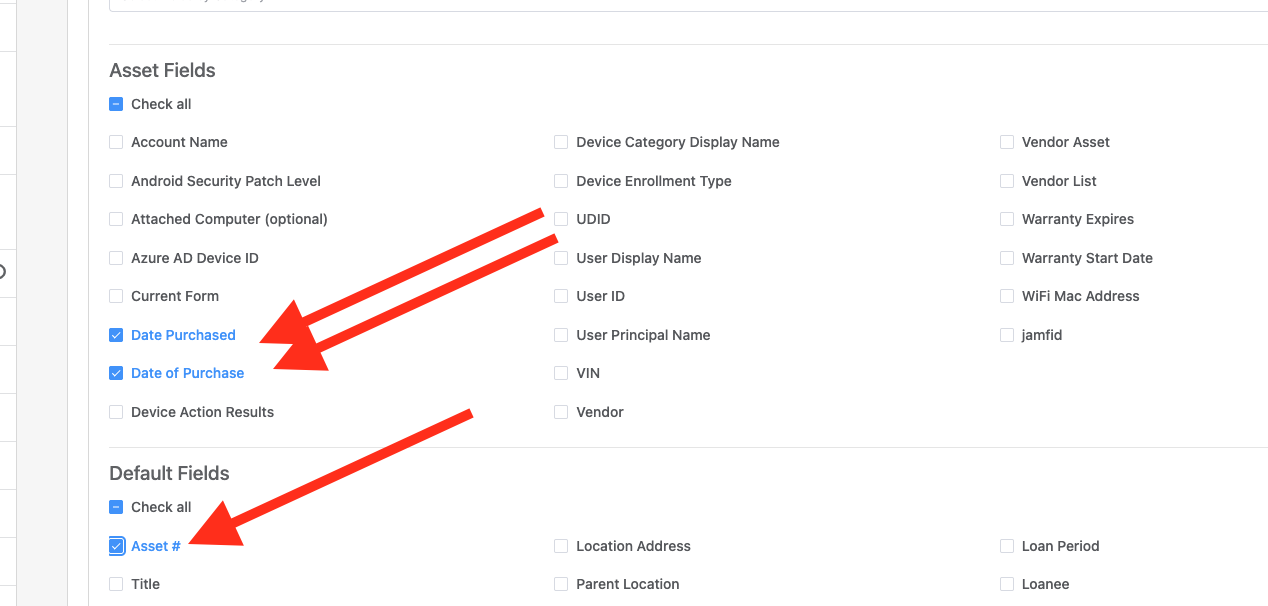Toggle the VIN checkbox
Viewport: 1268px width, 606px height.
pyautogui.click(x=561, y=373)
